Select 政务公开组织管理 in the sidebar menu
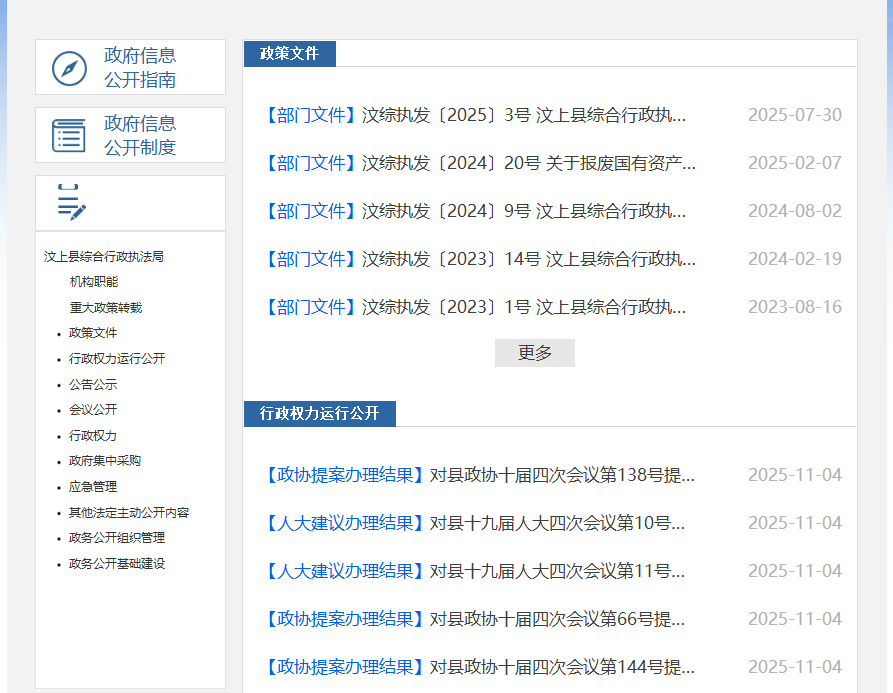The height and width of the screenshot is (693, 893). click(x=117, y=538)
